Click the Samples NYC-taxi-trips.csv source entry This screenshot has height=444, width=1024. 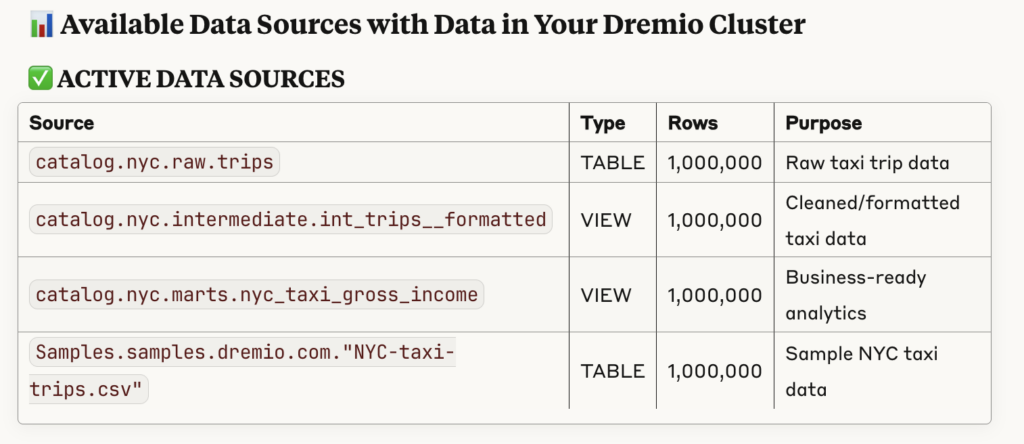[x=242, y=372]
